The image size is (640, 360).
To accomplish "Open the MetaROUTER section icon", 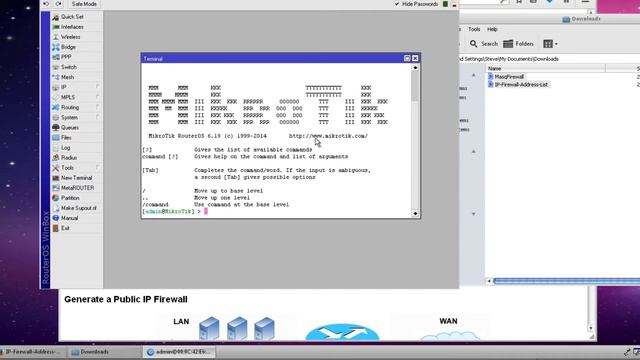I will tap(56, 188).
